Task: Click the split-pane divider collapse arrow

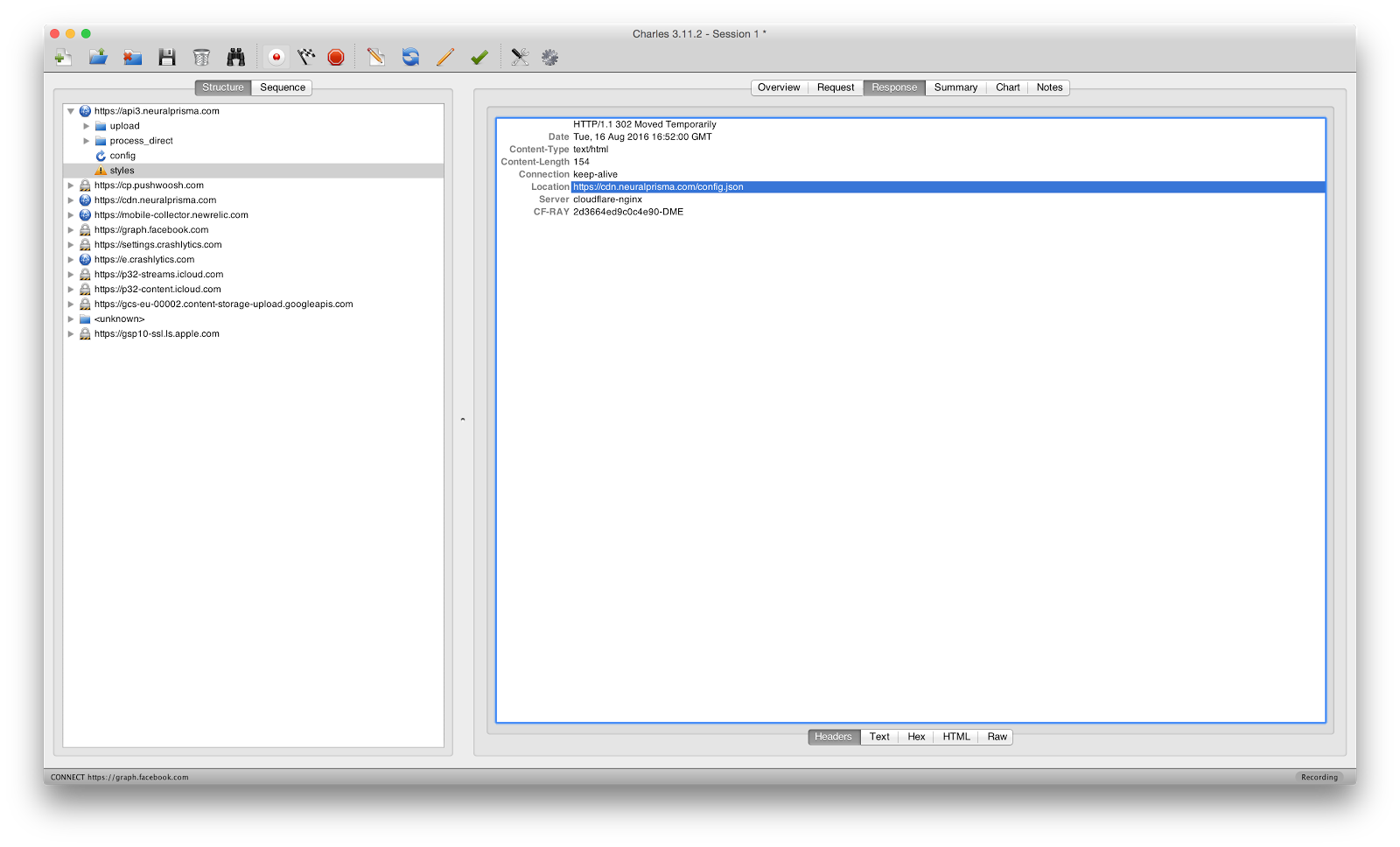Action: click(x=463, y=420)
